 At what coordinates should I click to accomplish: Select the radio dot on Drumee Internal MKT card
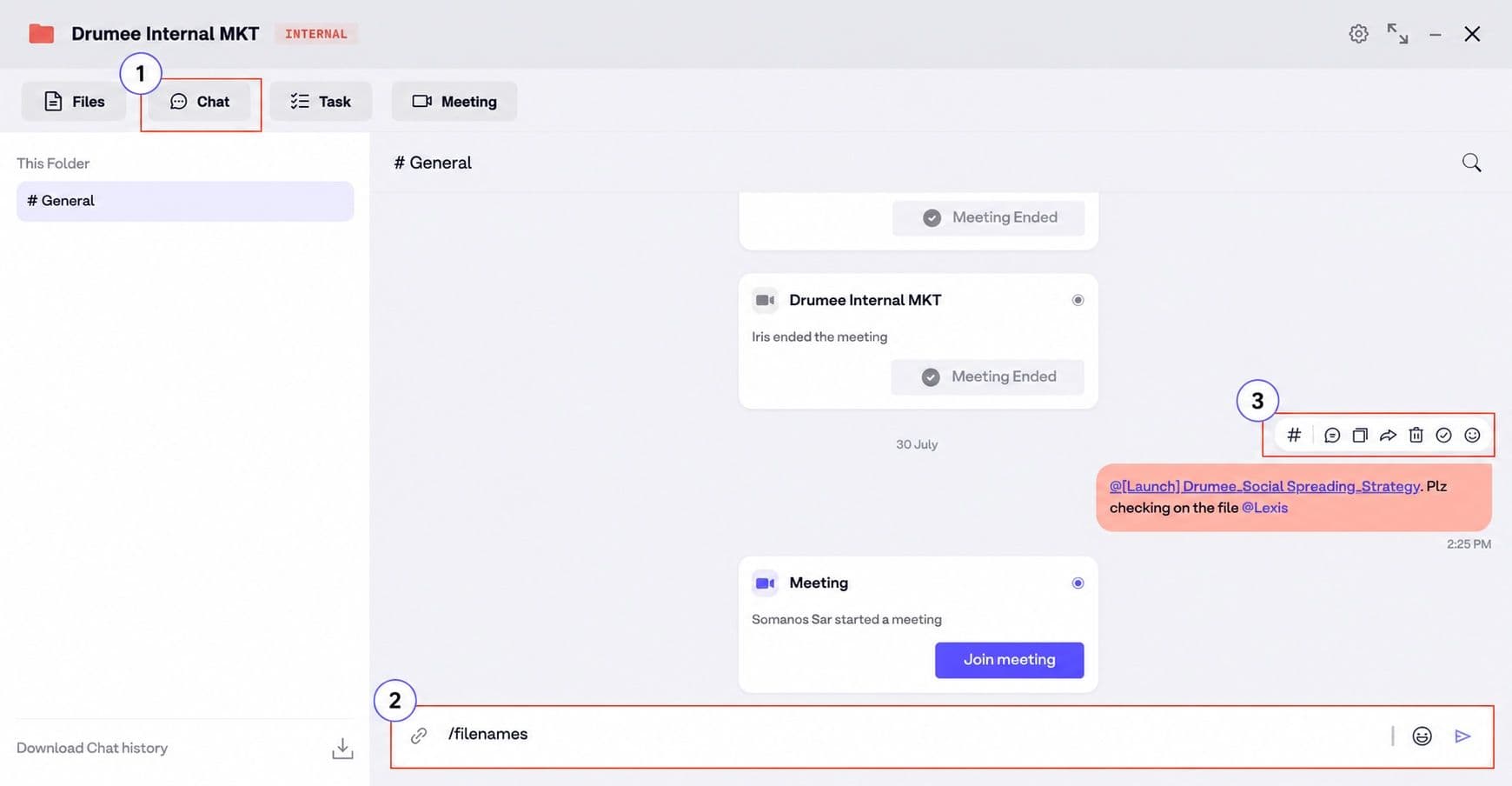[1078, 300]
